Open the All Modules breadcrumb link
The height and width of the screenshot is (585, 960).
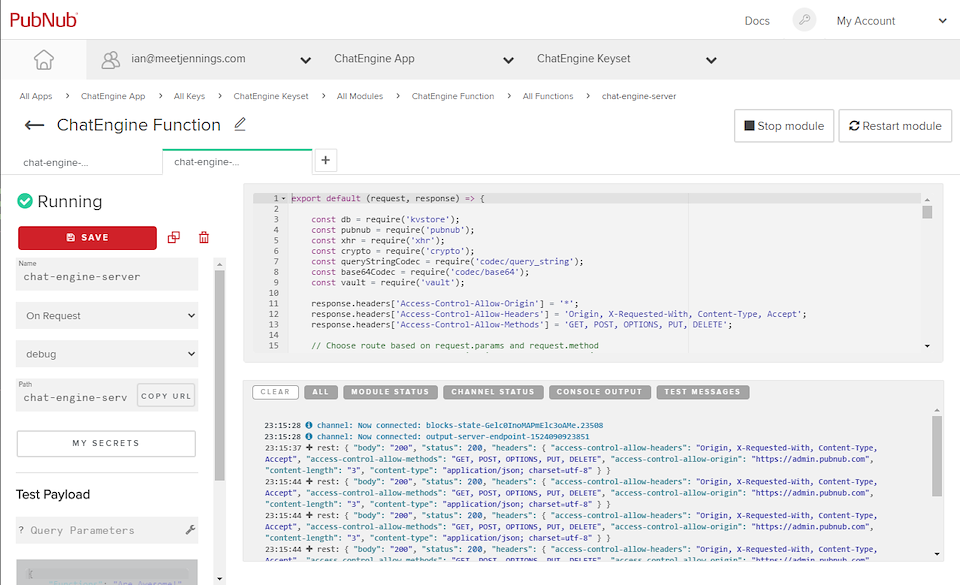click(x=360, y=96)
